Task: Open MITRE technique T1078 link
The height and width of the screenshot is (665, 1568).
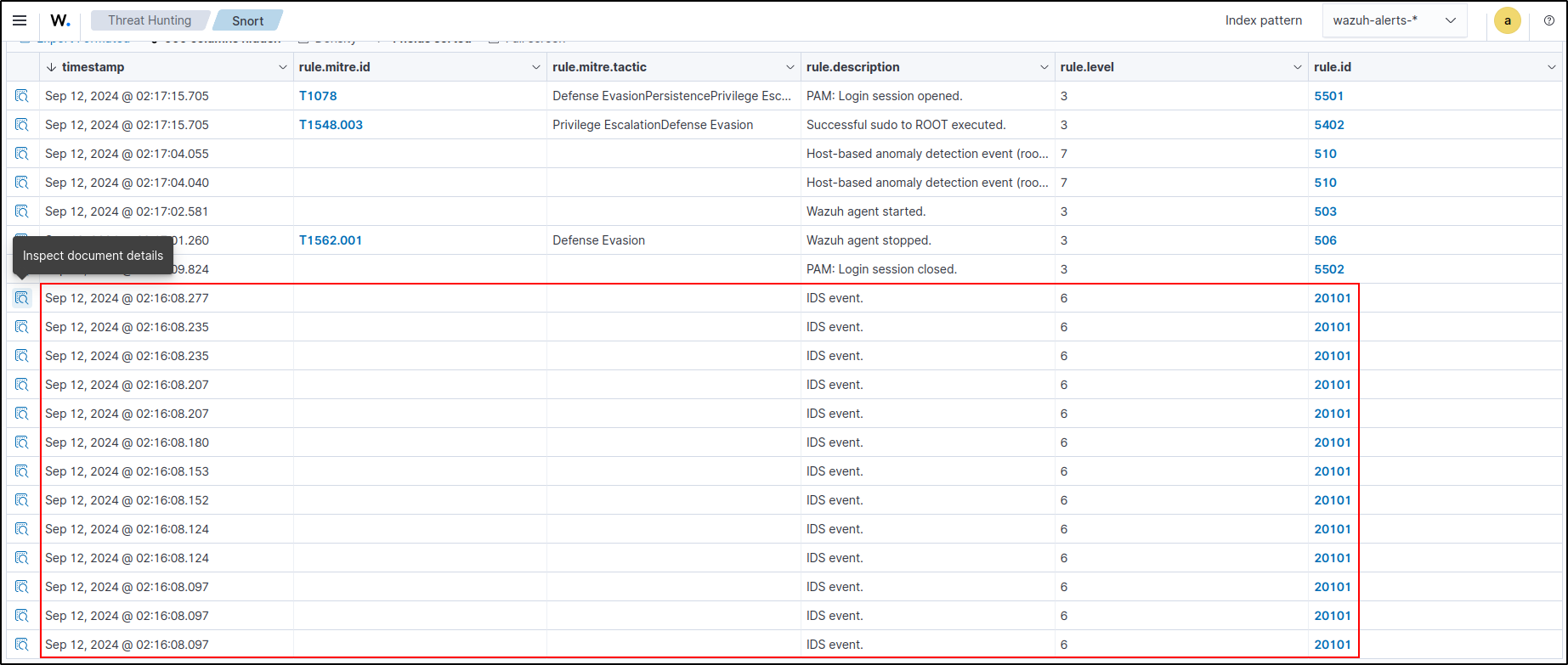Action: click(318, 96)
